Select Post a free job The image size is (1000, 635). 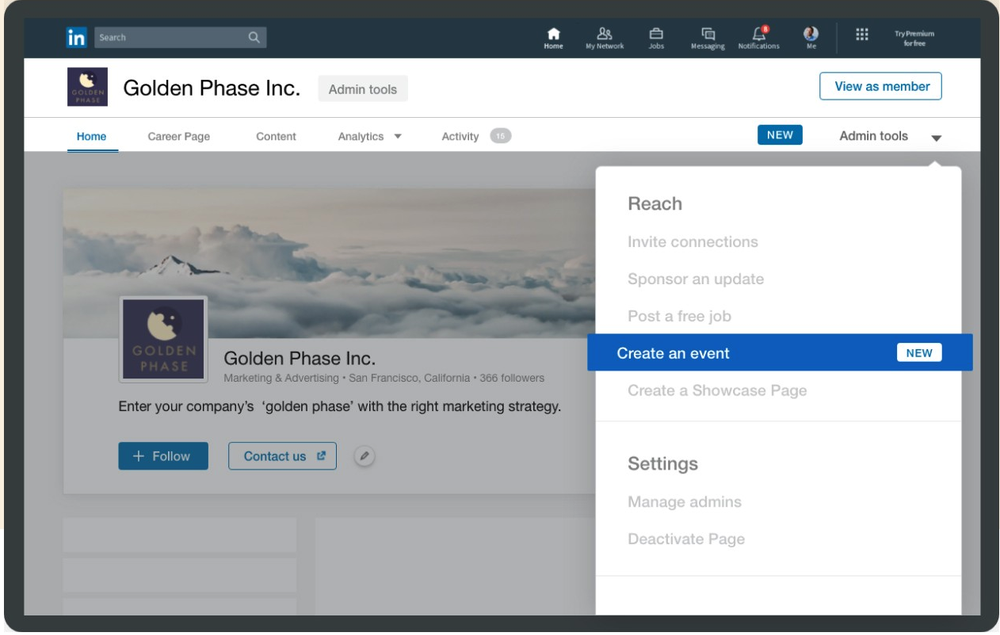point(679,316)
